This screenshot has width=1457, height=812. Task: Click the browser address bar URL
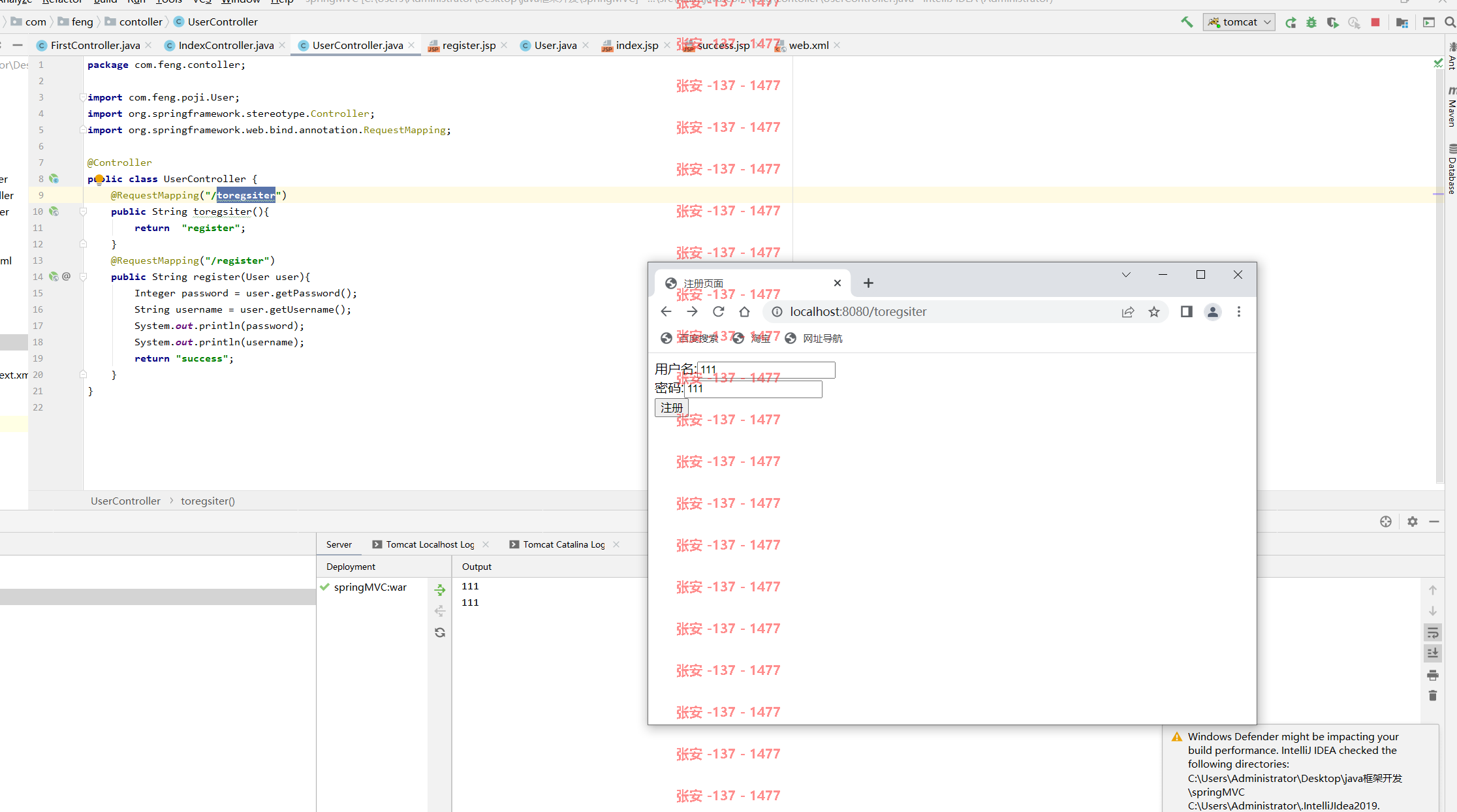(x=858, y=311)
